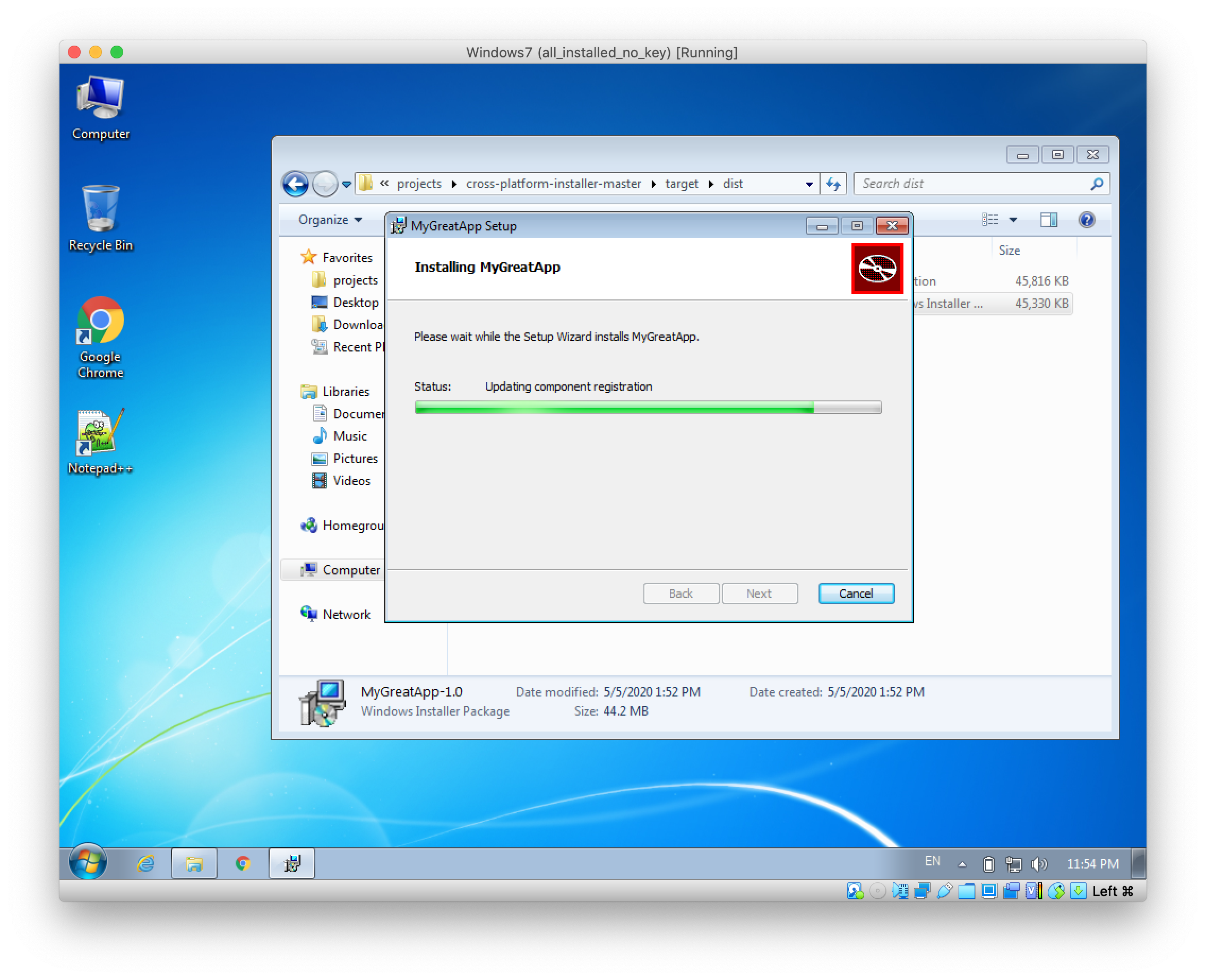Click the volume speaker tray icon

(1038, 864)
